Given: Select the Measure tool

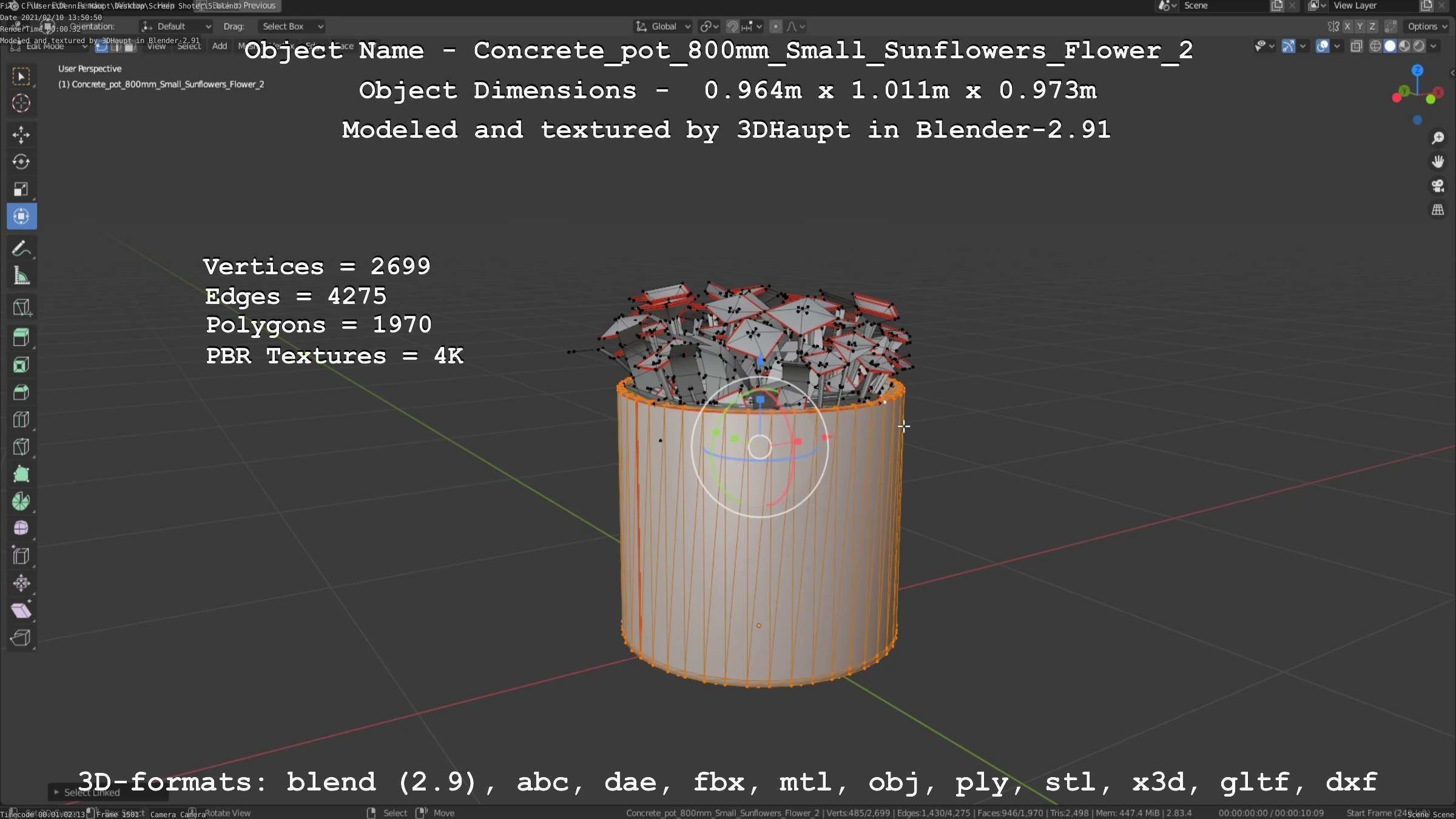Looking at the screenshot, I should pos(21,276).
